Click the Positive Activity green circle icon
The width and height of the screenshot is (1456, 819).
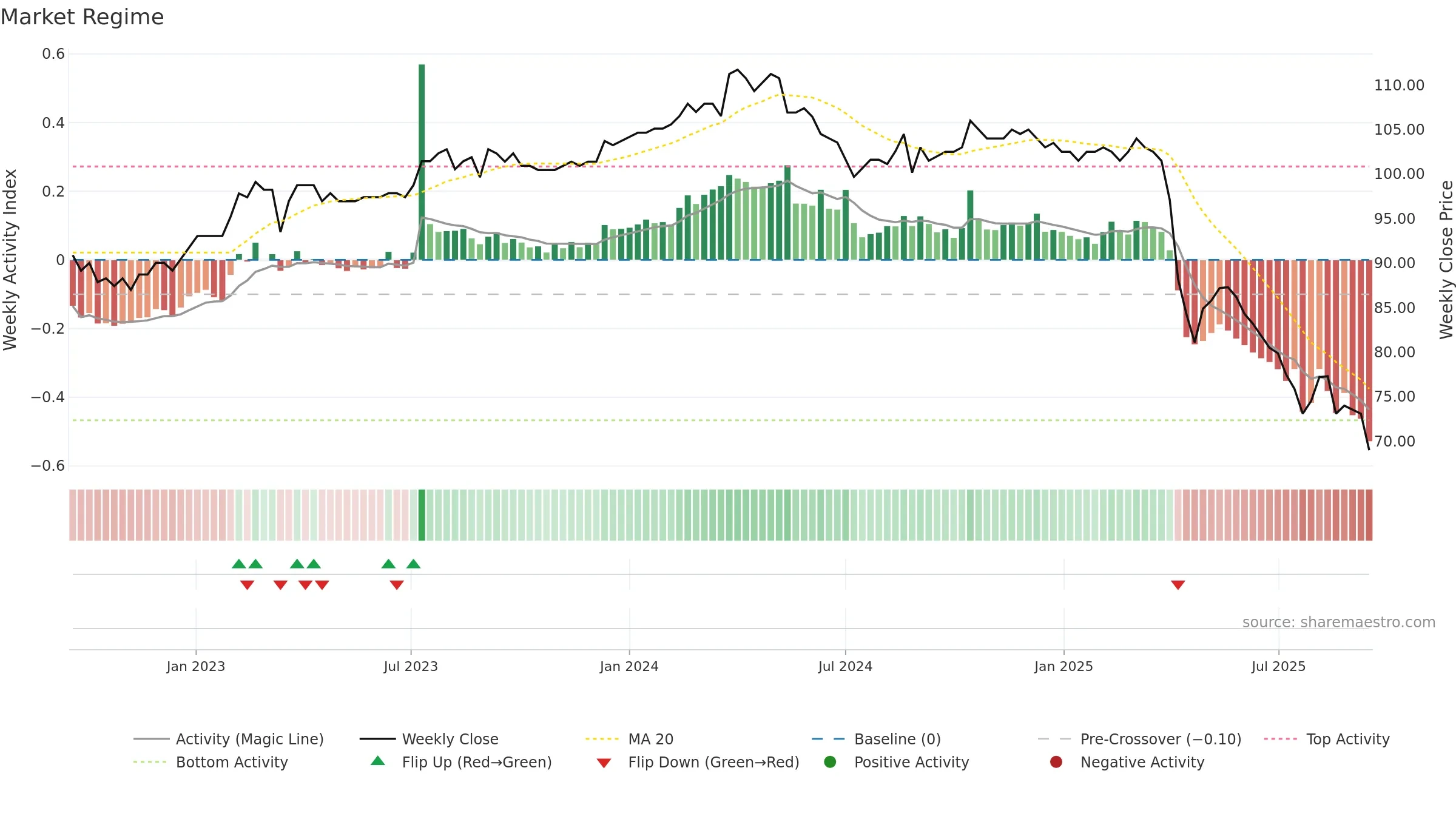pyautogui.click(x=830, y=762)
